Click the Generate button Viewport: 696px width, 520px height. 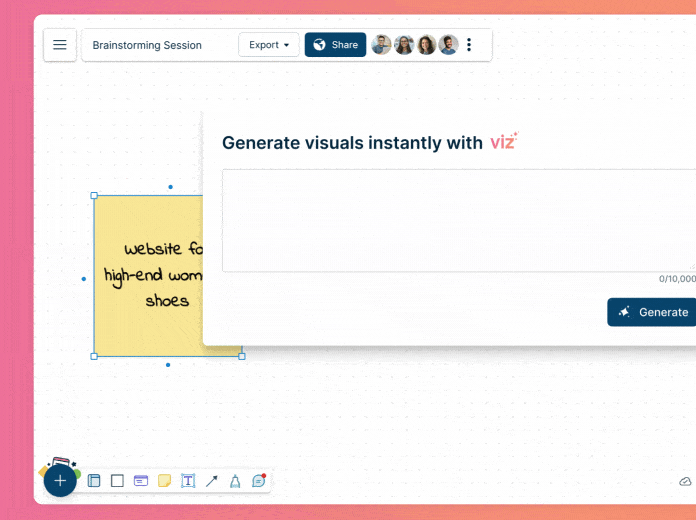654,312
